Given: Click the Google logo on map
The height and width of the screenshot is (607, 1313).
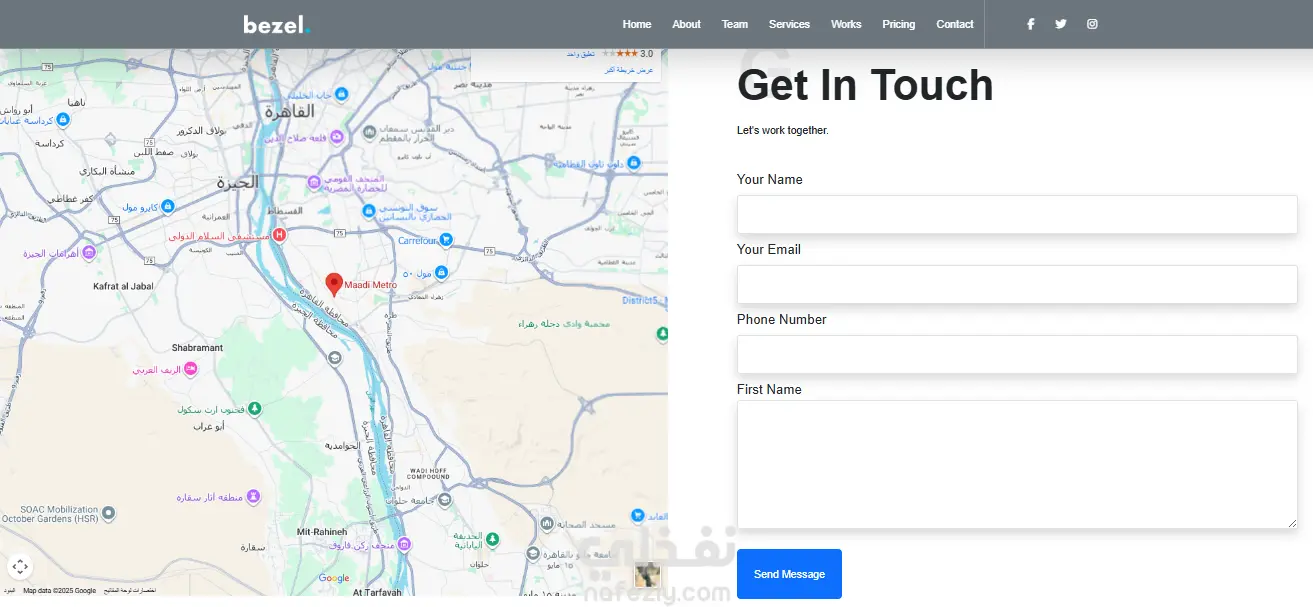Looking at the screenshot, I should tap(334, 578).
